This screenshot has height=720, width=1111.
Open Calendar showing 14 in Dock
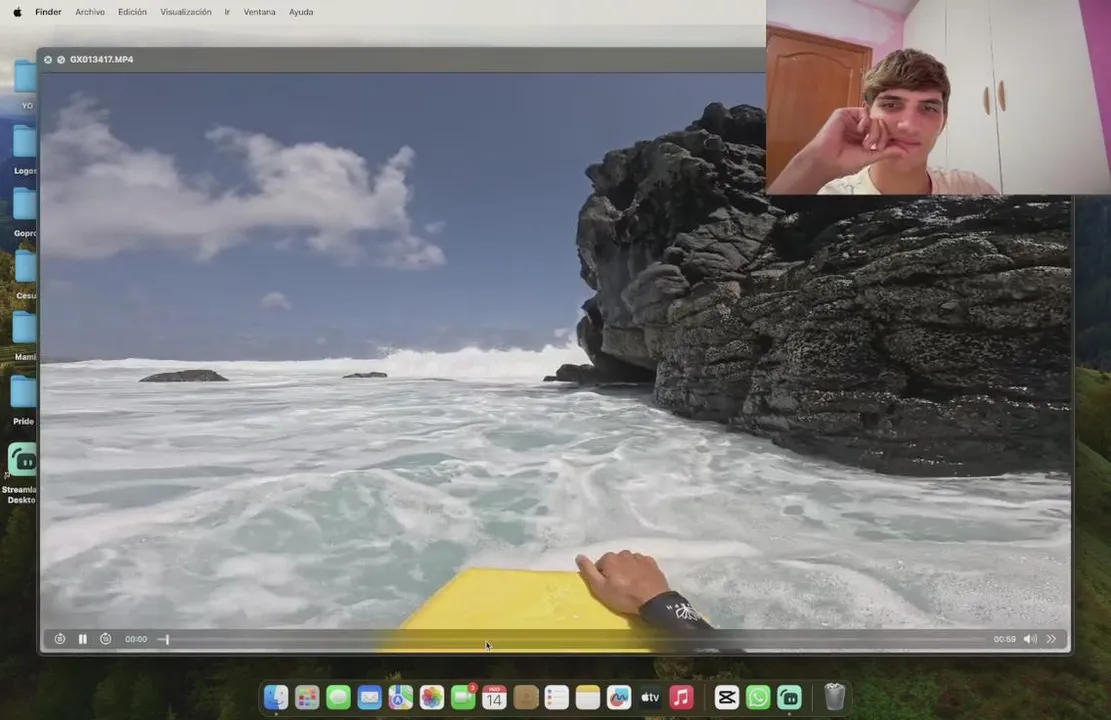pos(494,698)
